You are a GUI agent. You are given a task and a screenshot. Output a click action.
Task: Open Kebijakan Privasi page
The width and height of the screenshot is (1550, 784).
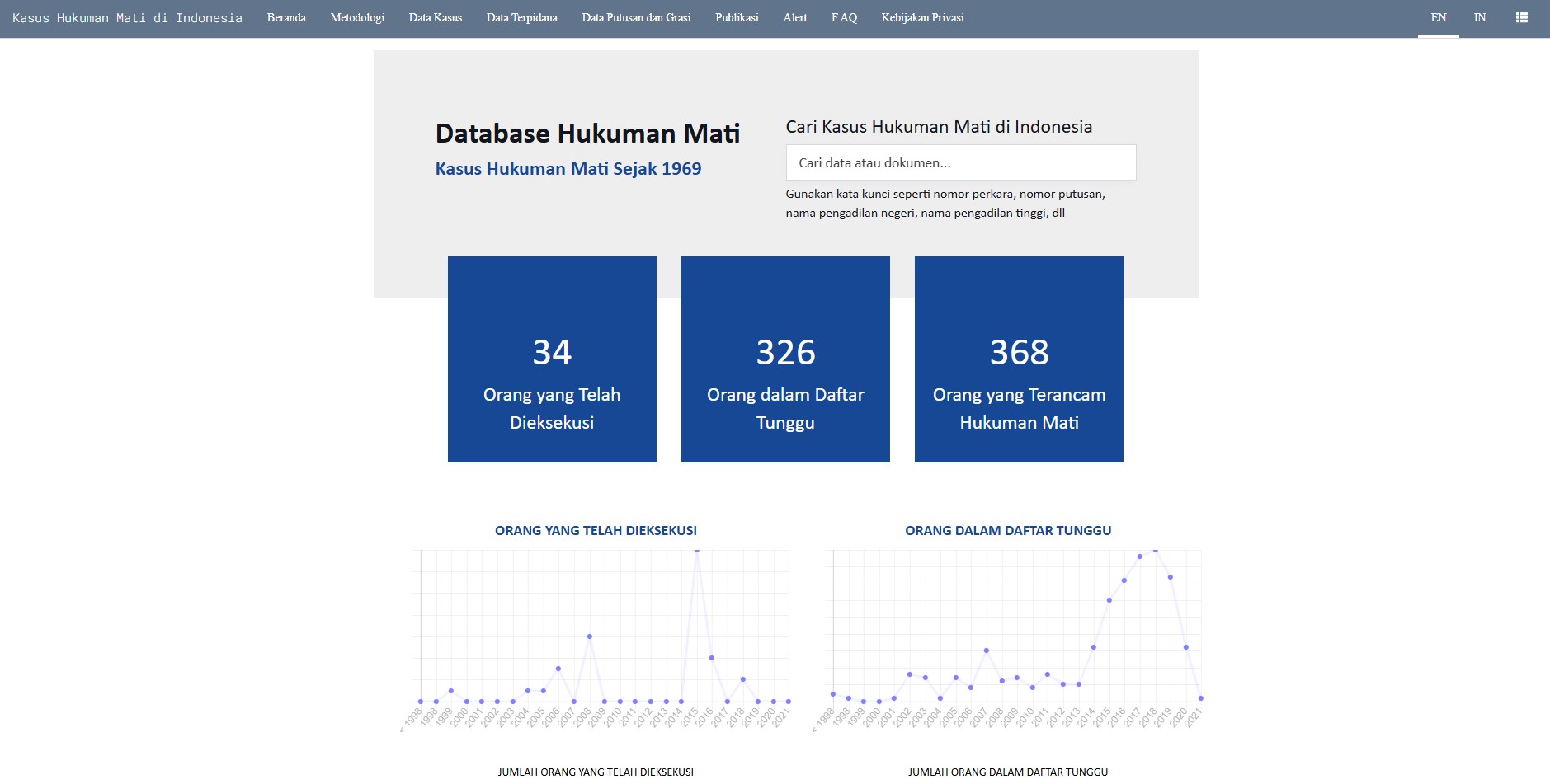(922, 18)
